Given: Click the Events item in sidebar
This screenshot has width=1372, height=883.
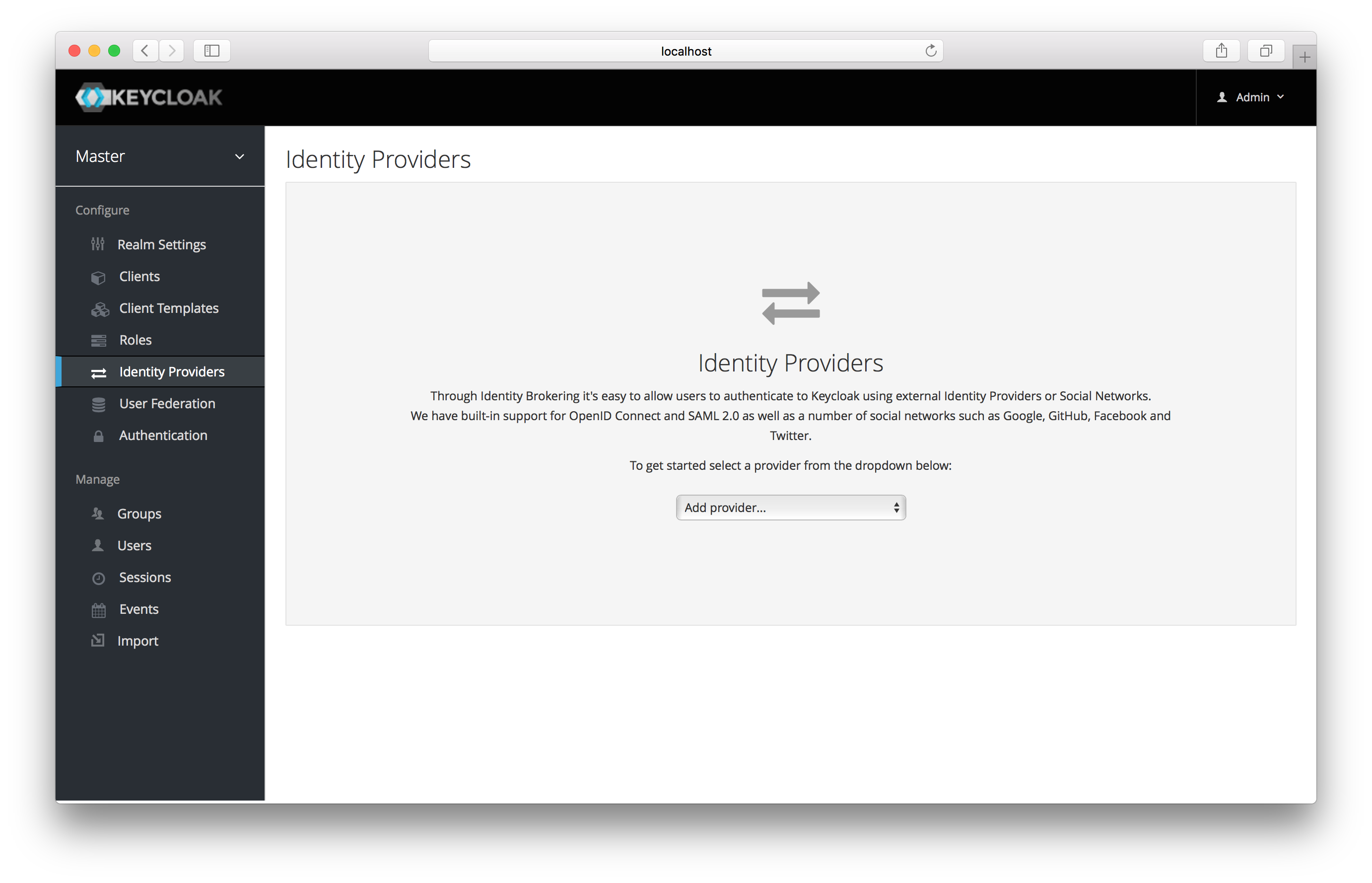Looking at the screenshot, I should click(138, 608).
